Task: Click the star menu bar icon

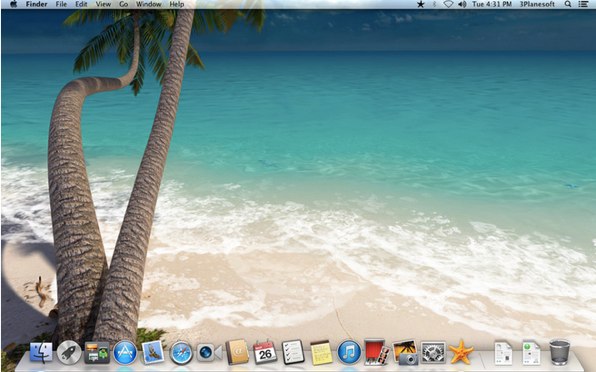Action: (420, 4)
